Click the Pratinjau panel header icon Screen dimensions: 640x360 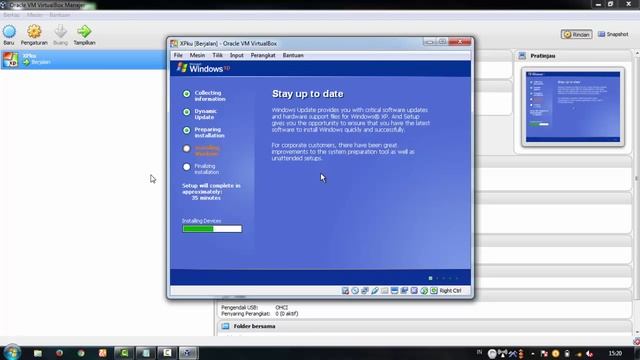(x=522, y=56)
